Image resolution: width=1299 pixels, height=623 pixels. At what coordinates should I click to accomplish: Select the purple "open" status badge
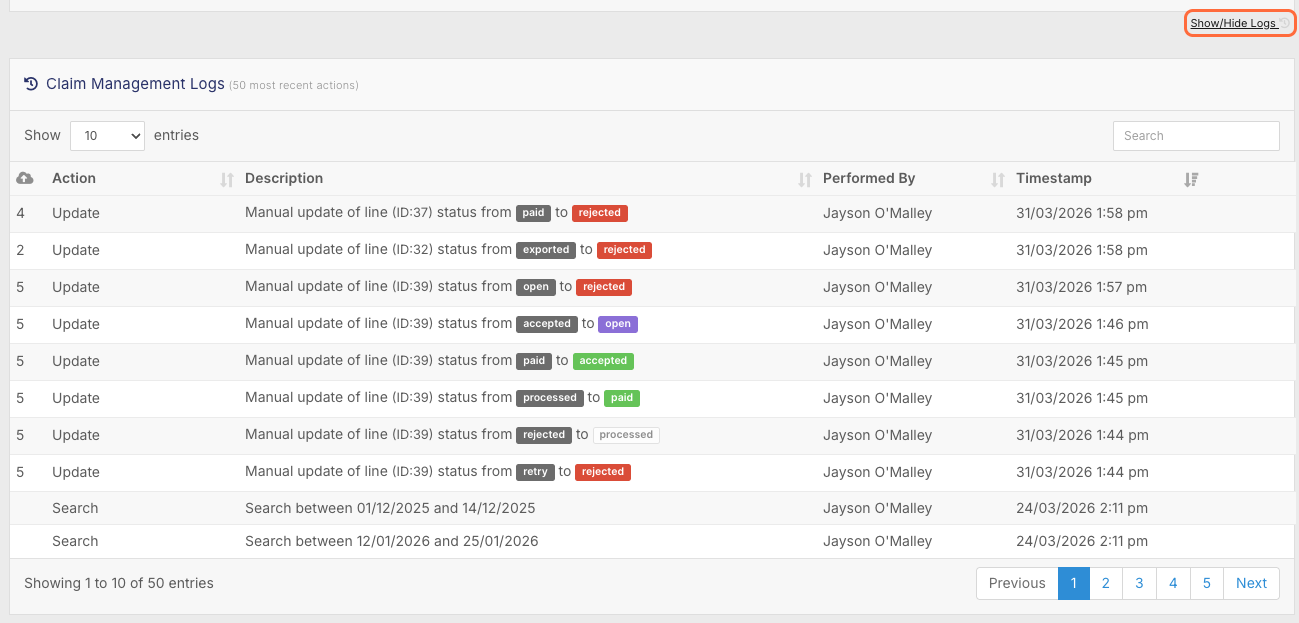tap(618, 324)
